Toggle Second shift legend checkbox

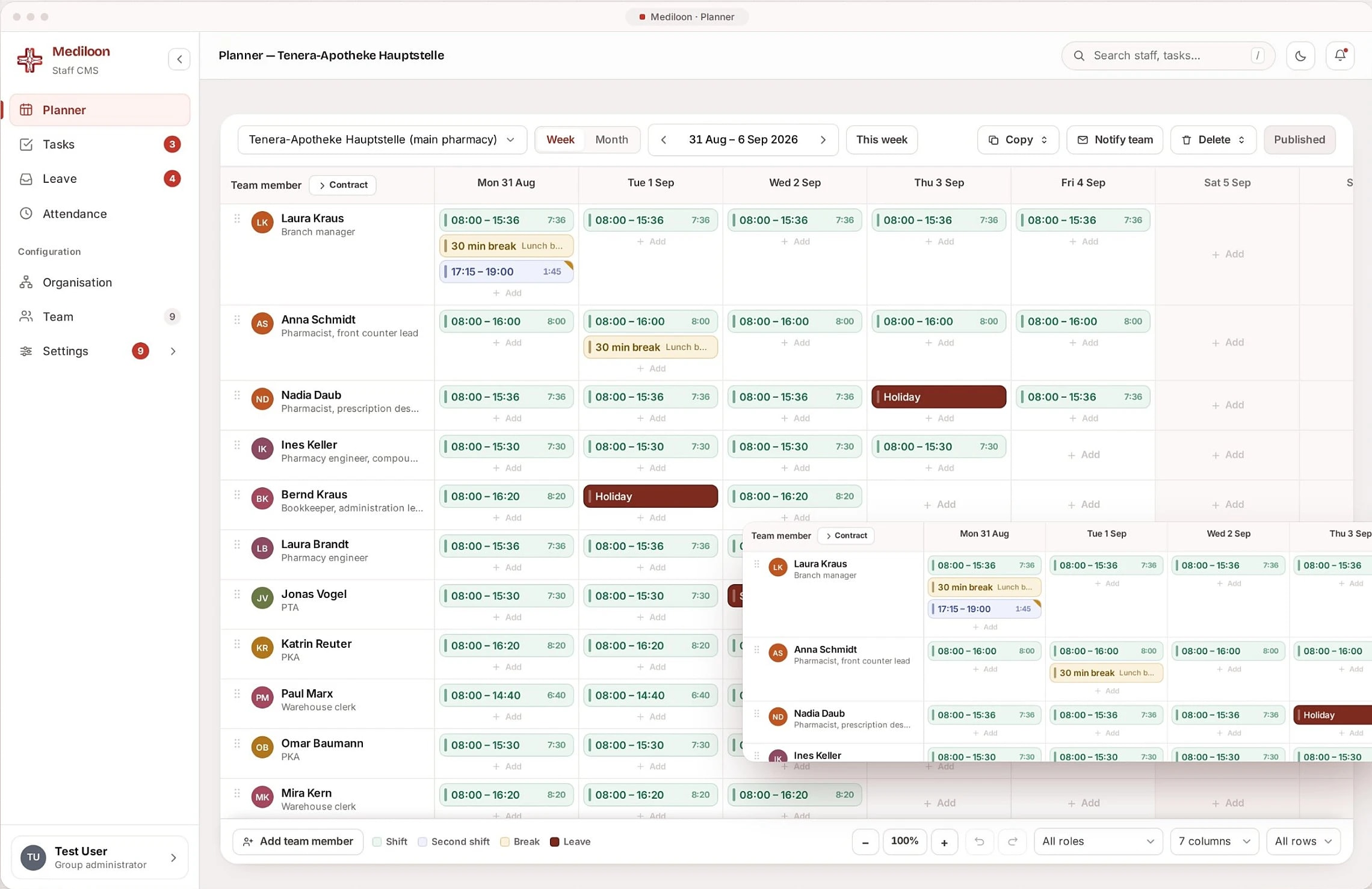click(422, 841)
